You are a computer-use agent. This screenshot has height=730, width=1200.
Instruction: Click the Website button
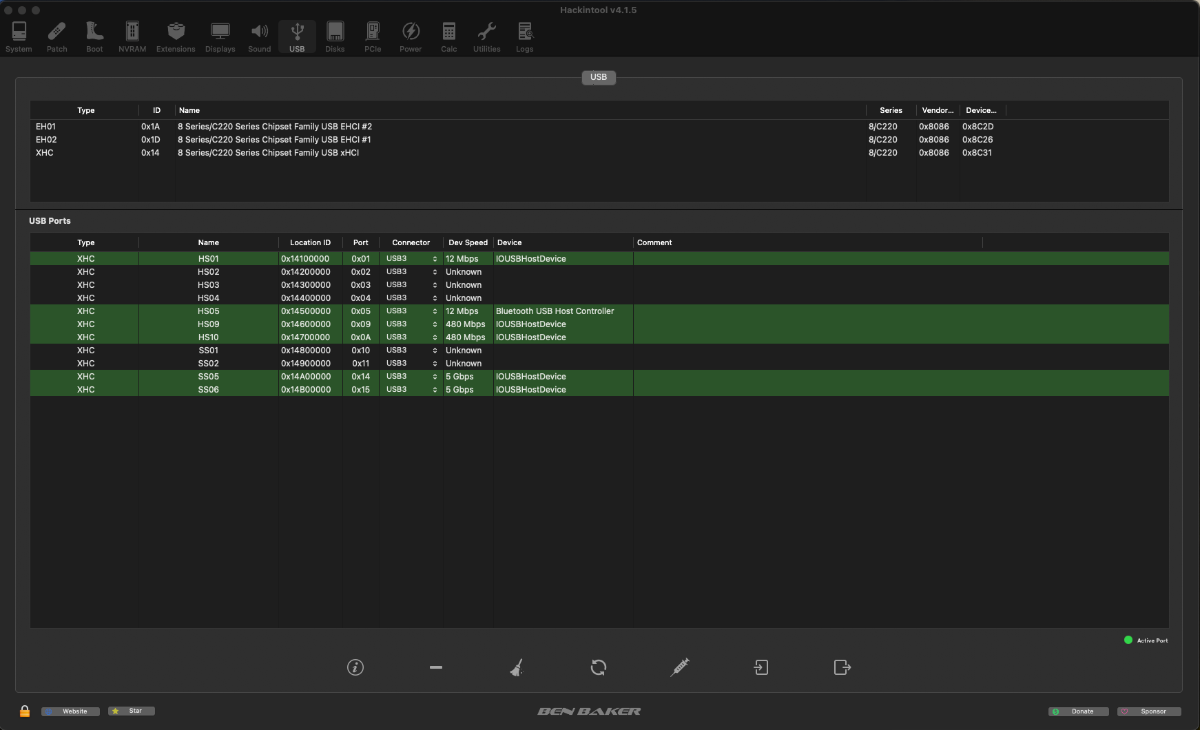click(x=71, y=711)
